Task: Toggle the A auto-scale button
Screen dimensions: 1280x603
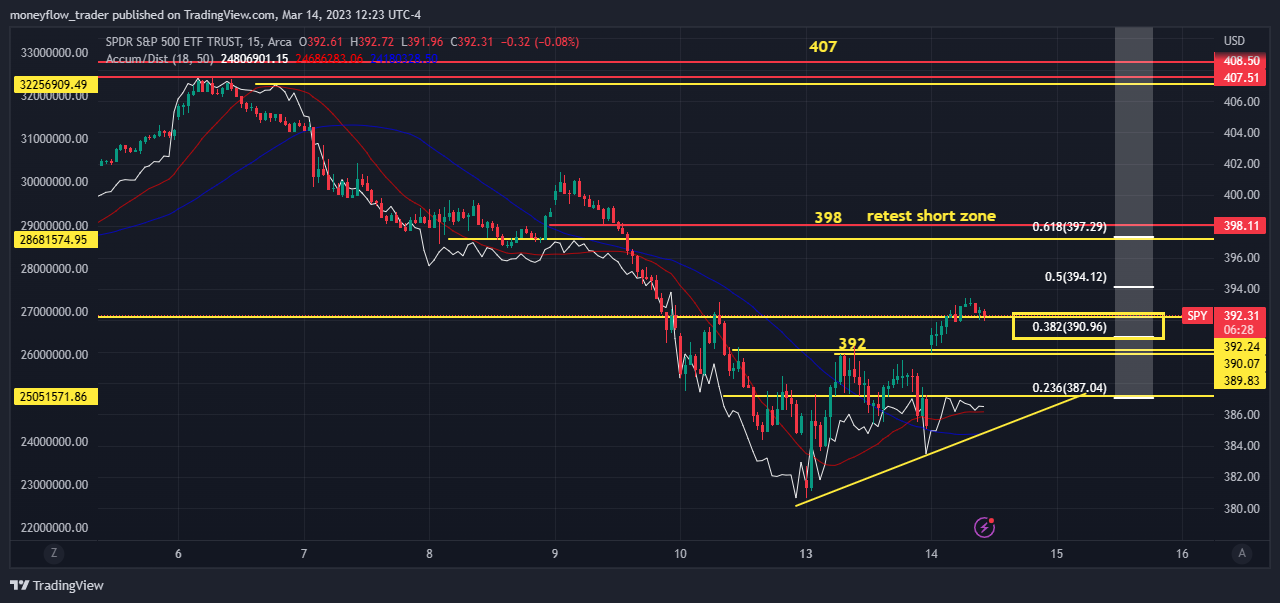Action: (x=1241, y=553)
